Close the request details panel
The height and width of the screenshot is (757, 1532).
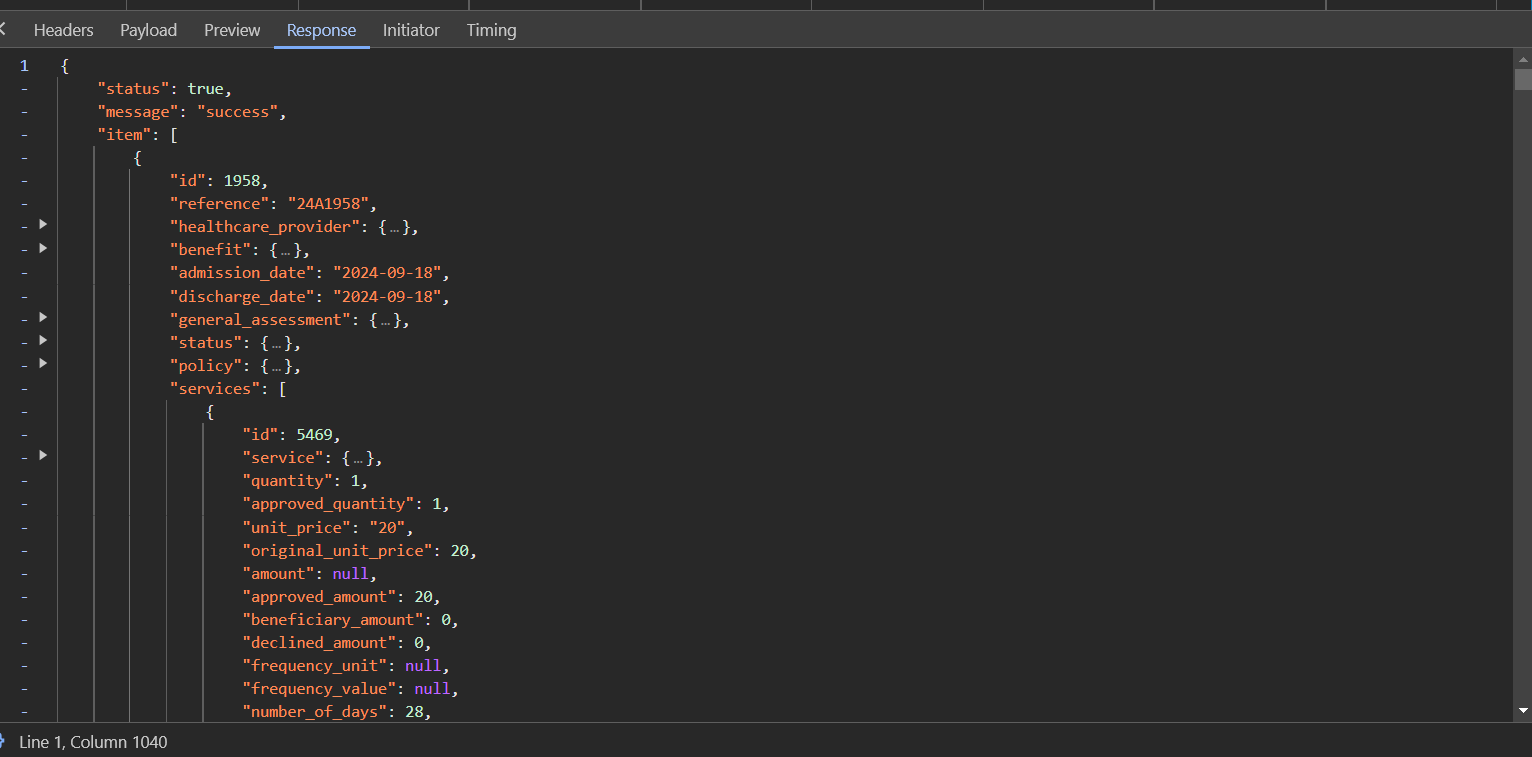(x=3, y=30)
